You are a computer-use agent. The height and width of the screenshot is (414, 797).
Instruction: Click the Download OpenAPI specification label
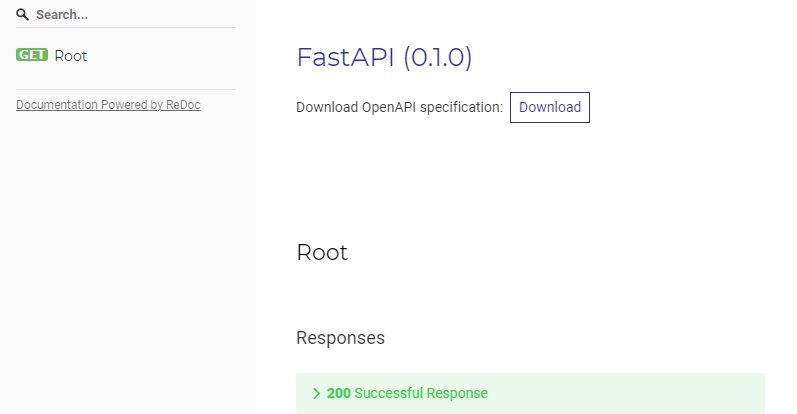pyautogui.click(x=400, y=107)
